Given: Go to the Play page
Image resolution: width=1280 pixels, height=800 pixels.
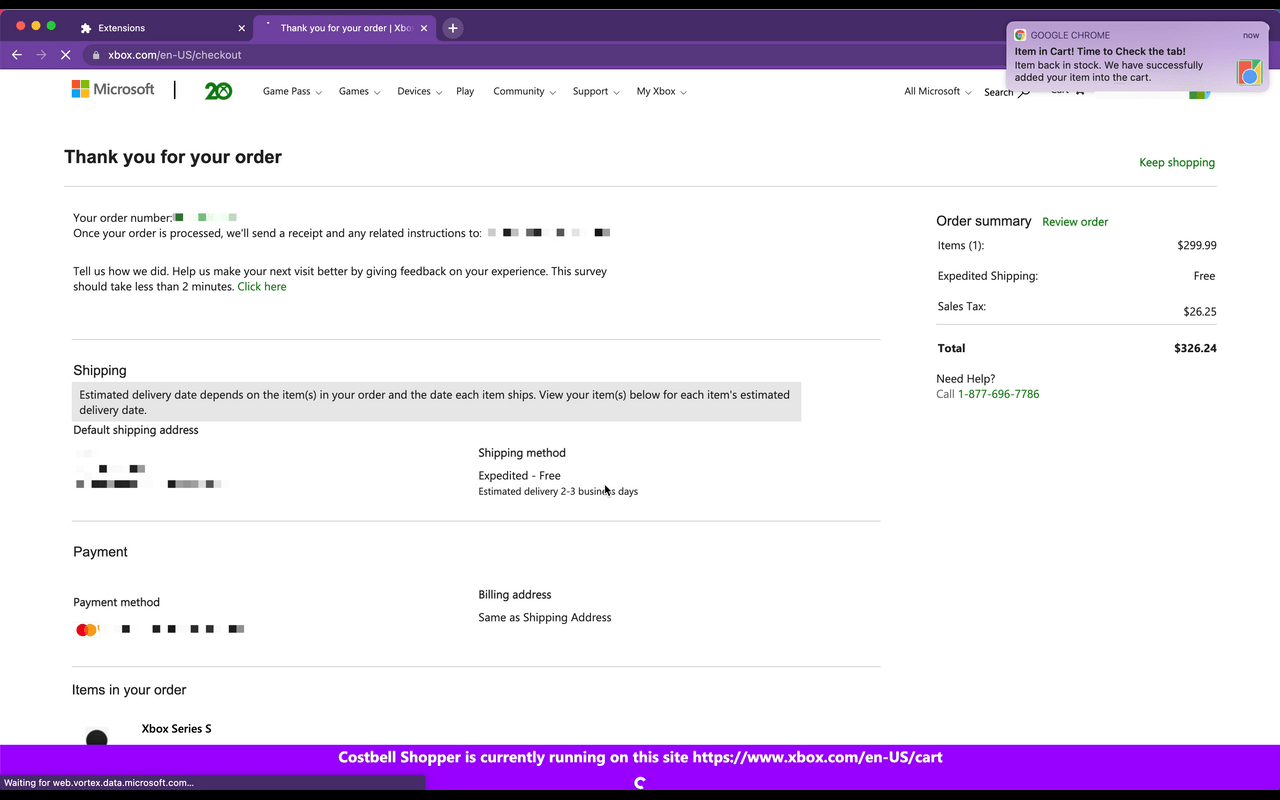Looking at the screenshot, I should (465, 91).
